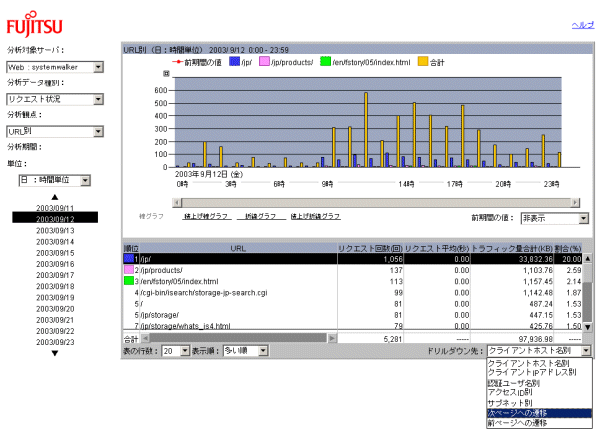Click chart scrollbar left arrow
Image resolution: width=600 pixels, height=430 pixels.
(177, 202)
